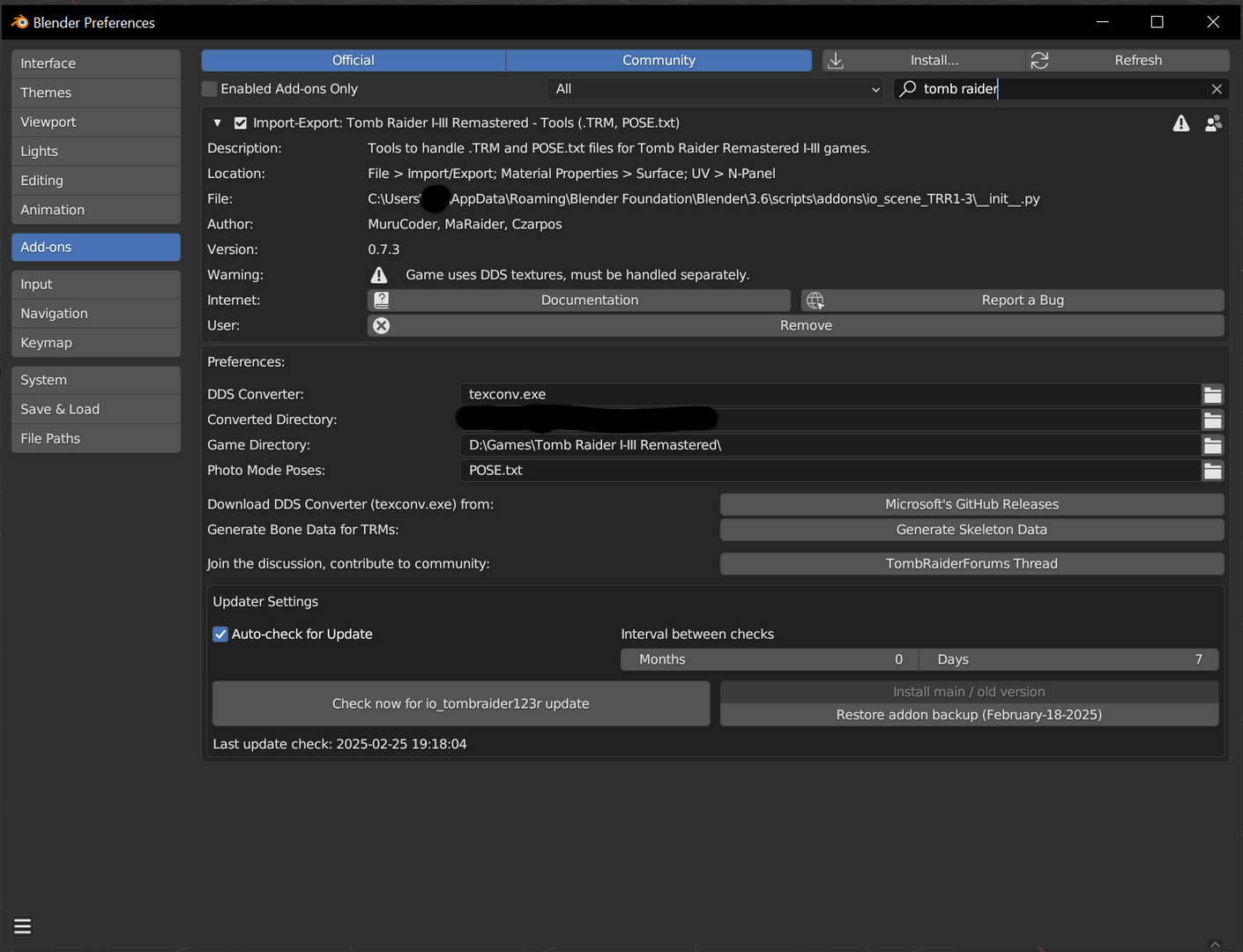This screenshot has width=1243, height=952.
Task: Disable the Tomb Raider I-III Remastered add-on checkbox
Action: click(240, 123)
